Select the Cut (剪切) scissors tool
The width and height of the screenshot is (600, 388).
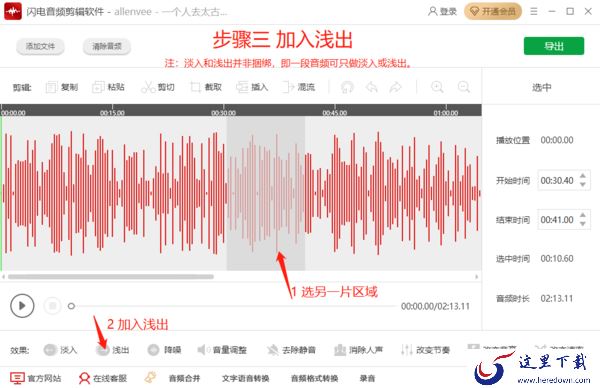pos(158,87)
